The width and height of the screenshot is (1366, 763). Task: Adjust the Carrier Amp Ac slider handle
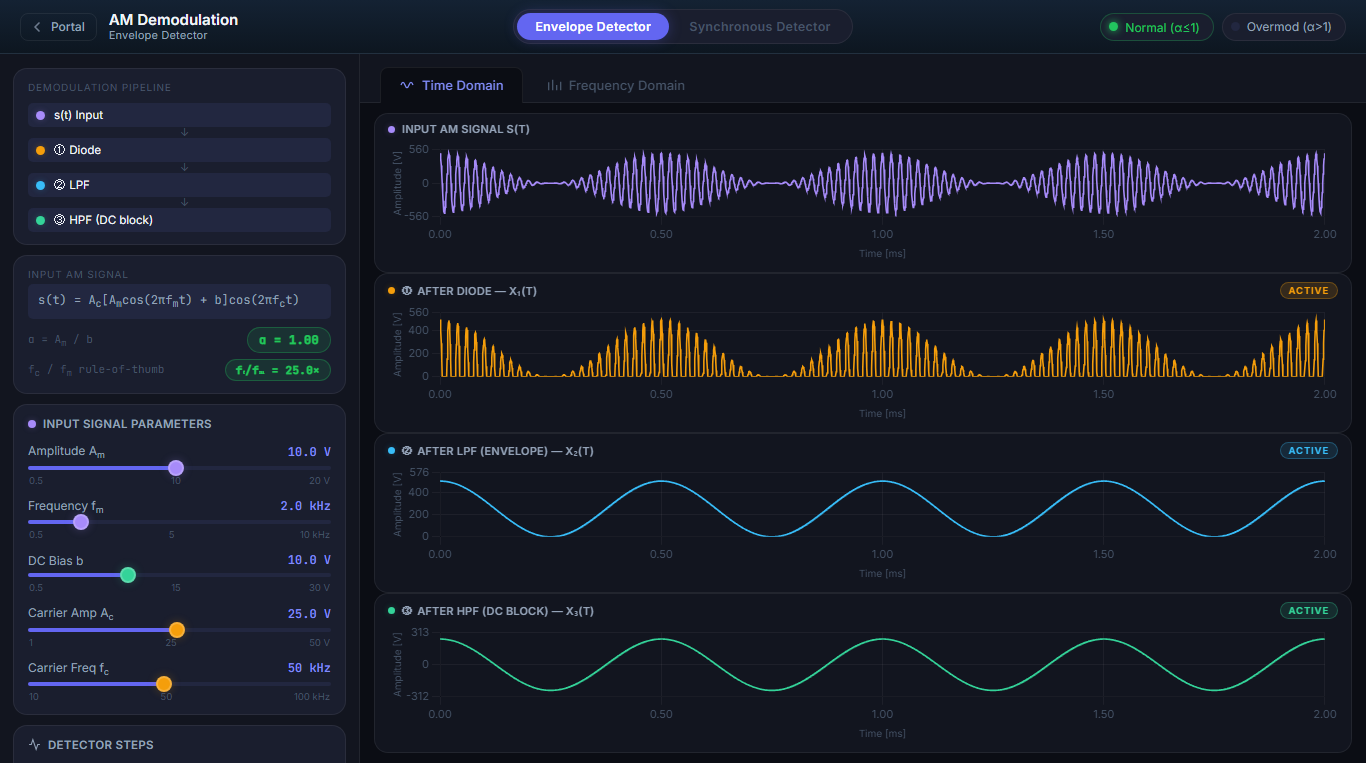177,630
